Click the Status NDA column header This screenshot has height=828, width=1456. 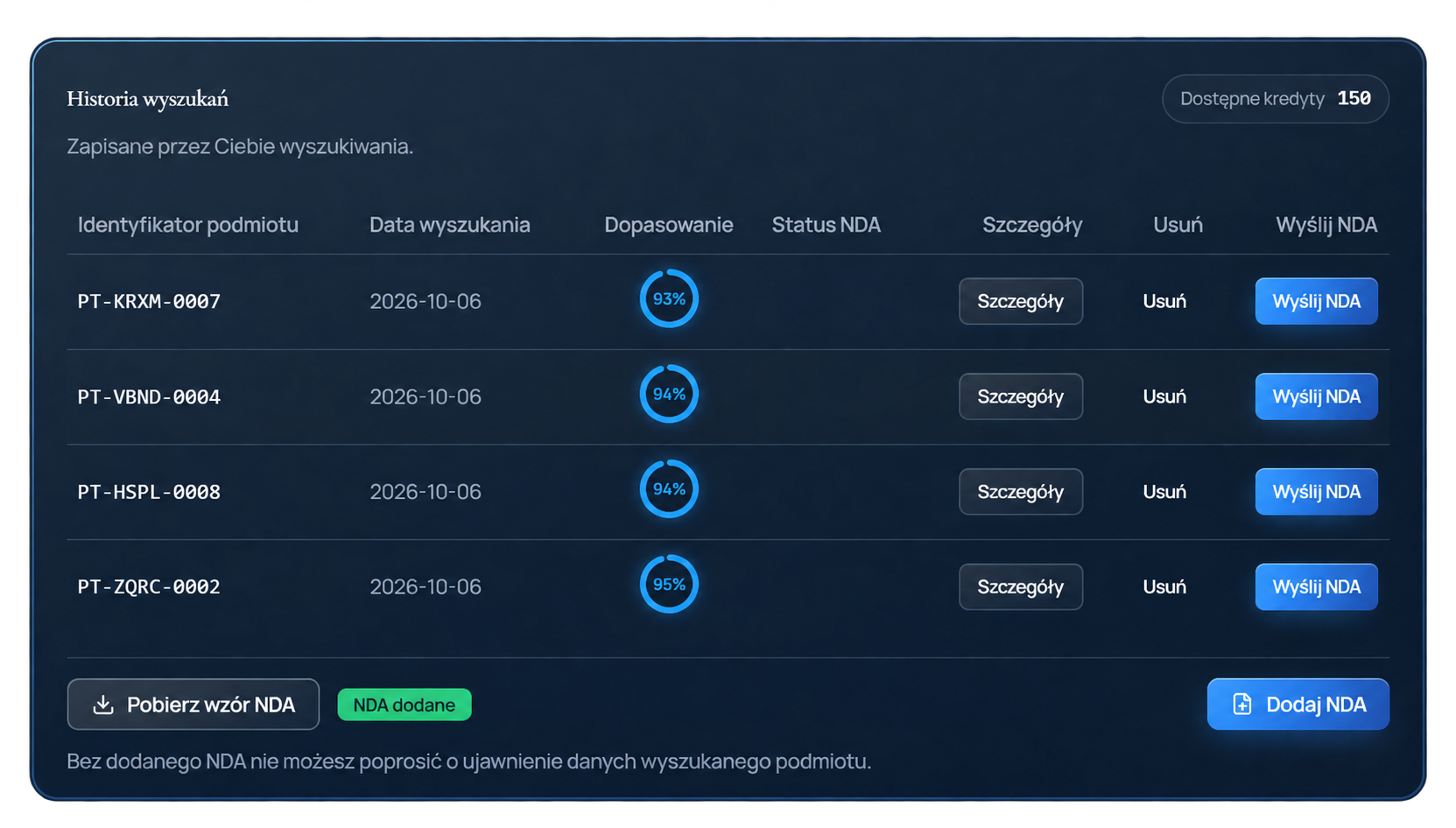pos(826,225)
